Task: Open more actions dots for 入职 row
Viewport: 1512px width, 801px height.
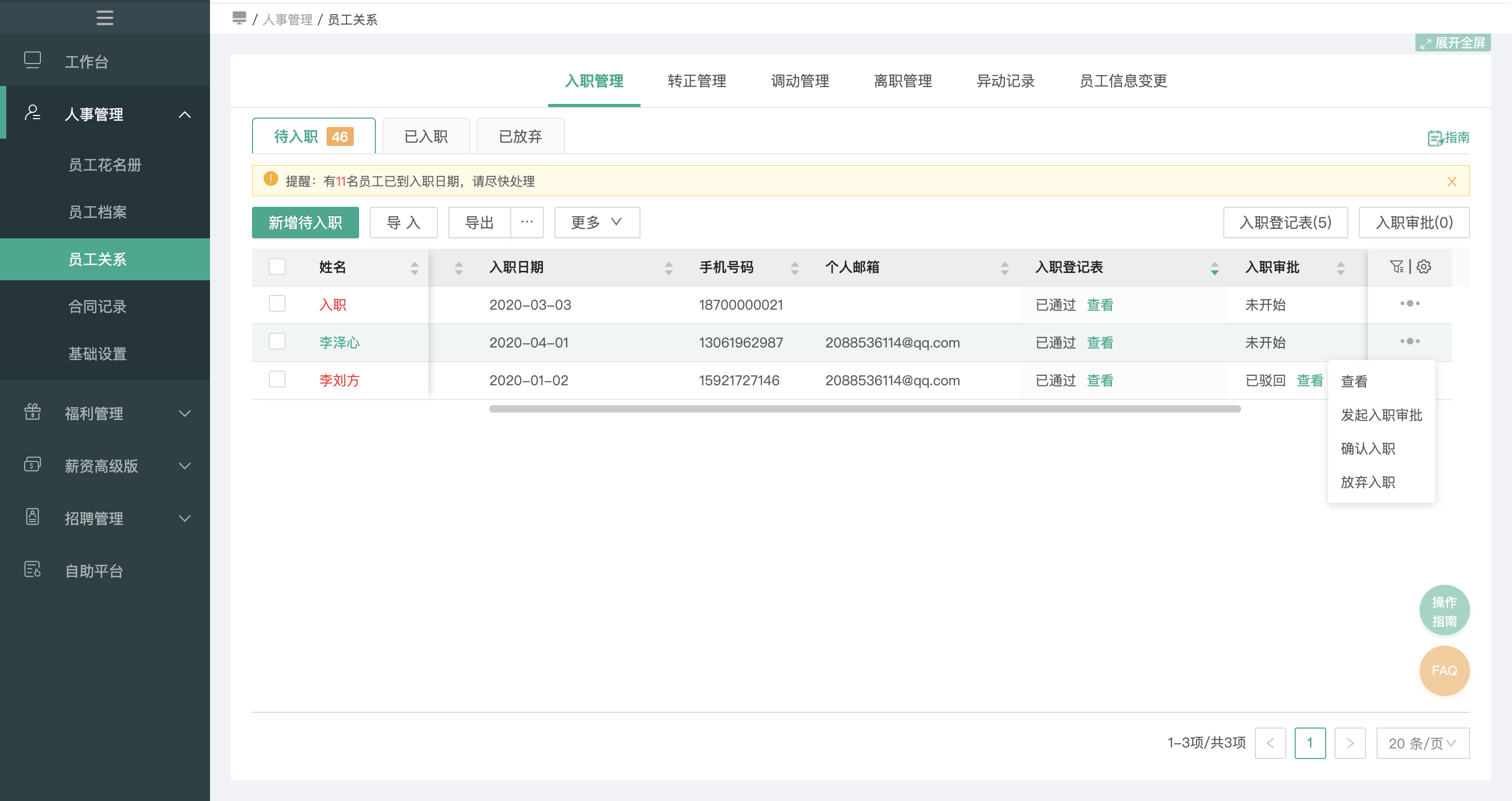Action: point(1409,304)
